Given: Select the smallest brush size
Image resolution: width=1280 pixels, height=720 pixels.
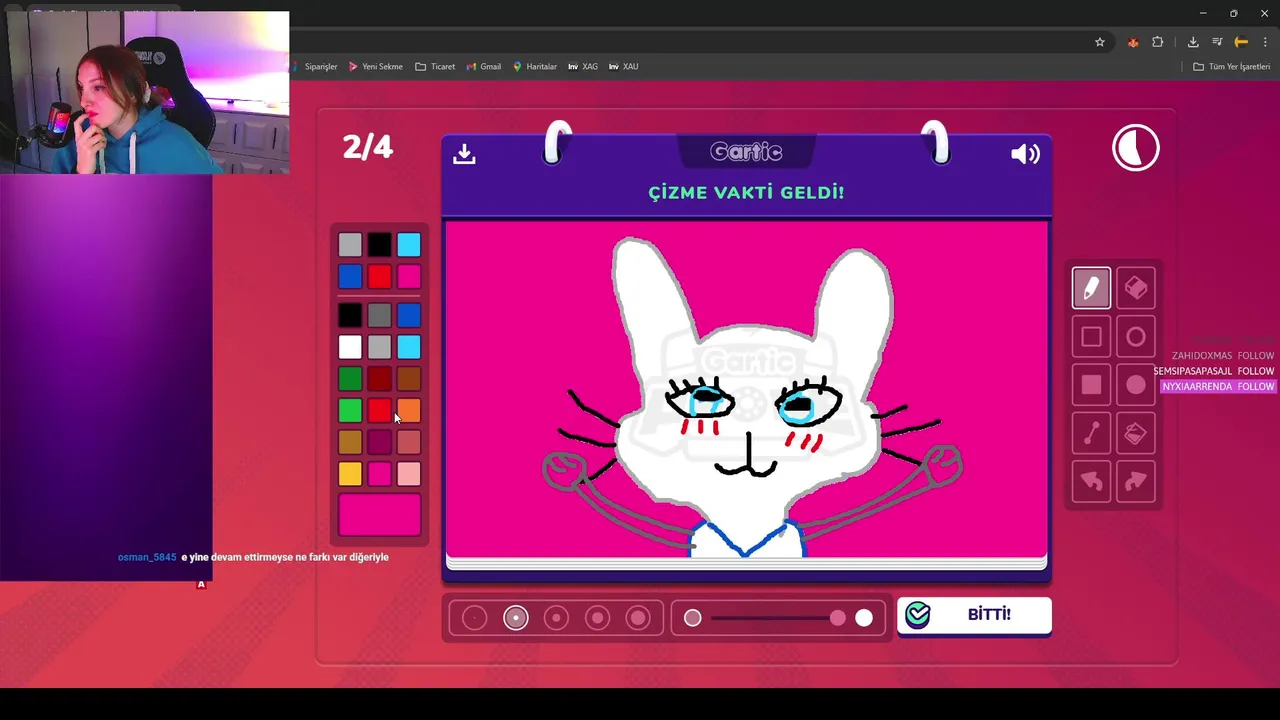Looking at the screenshot, I should 475,618.
